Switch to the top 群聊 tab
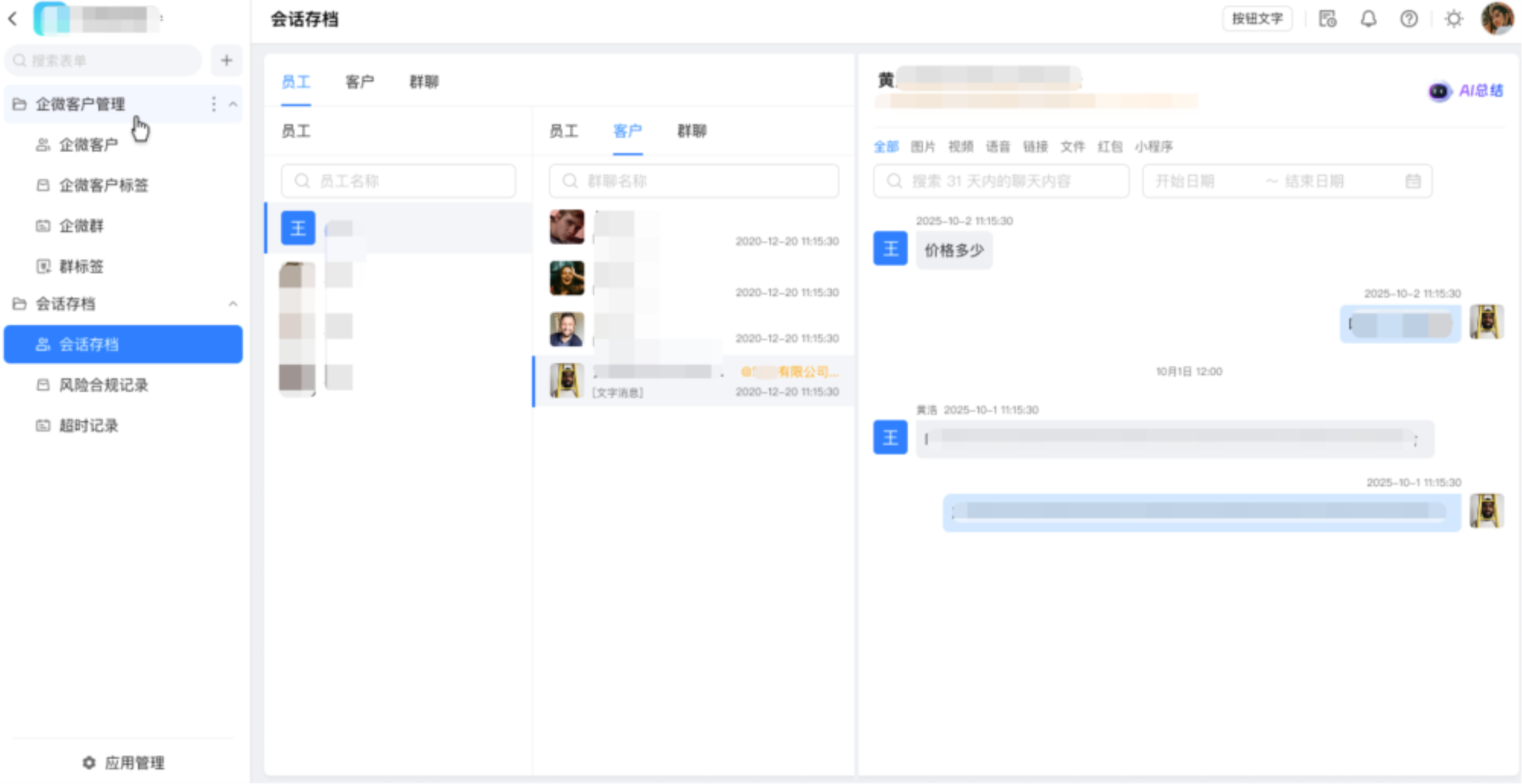The width and height of the screenshot is (1522, 784). 424,82
